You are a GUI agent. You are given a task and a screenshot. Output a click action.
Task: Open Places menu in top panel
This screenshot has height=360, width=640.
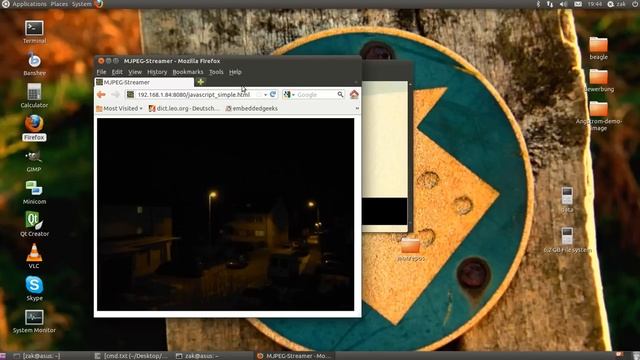pyautogui.click(x=59, y=4)
